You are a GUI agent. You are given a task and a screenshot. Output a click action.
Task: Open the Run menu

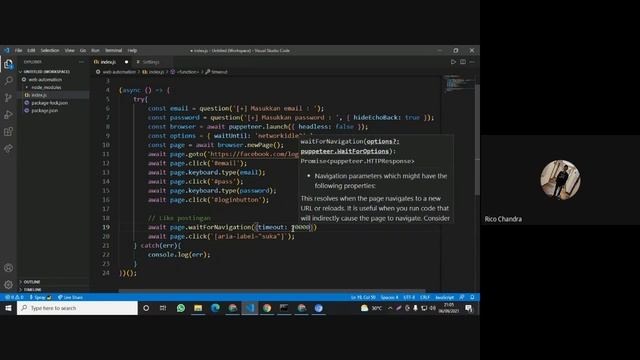point(95,51)
